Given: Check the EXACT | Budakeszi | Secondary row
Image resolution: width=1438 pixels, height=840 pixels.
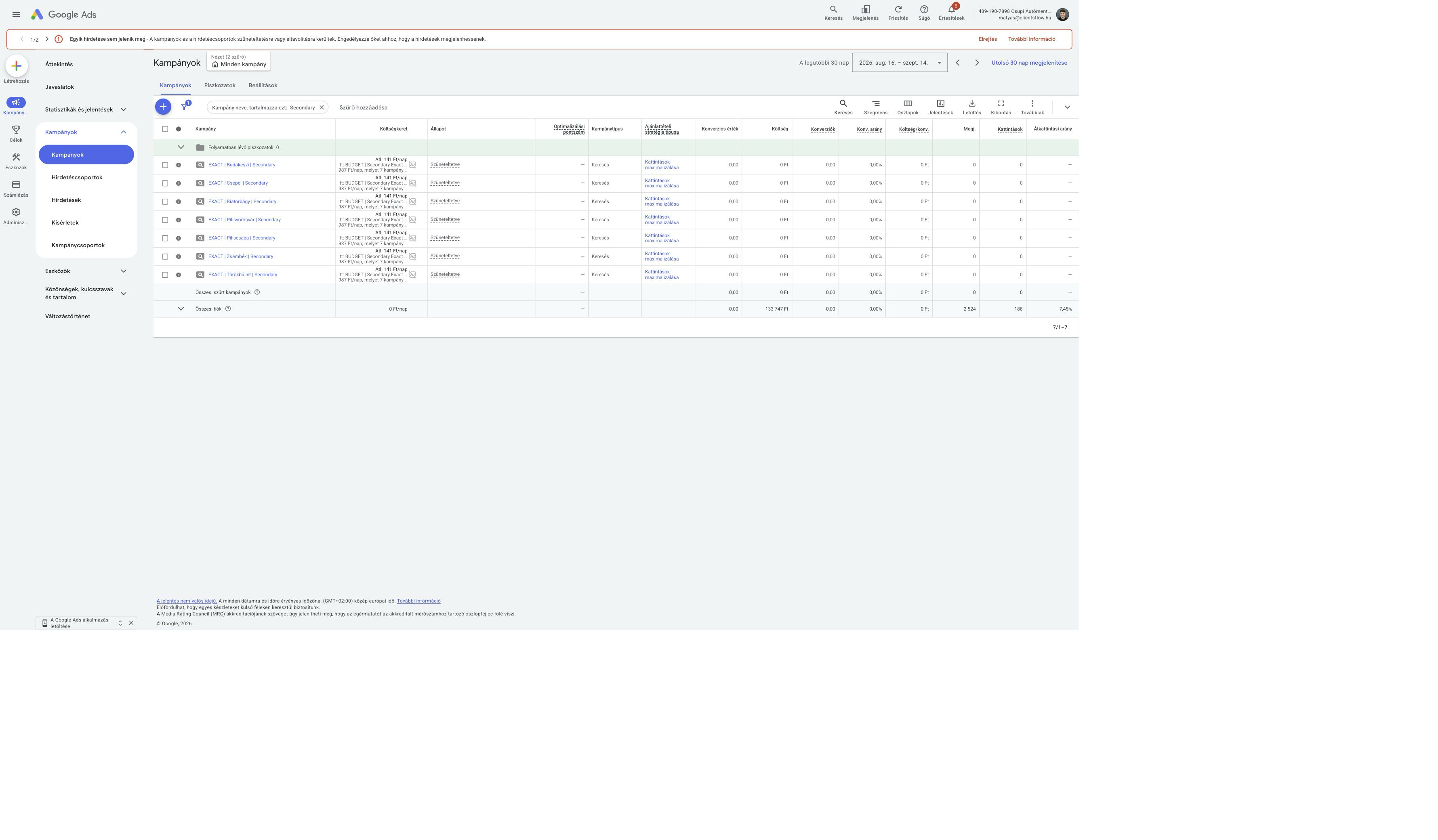Looking at the screenshot, I should coord(165,165).
